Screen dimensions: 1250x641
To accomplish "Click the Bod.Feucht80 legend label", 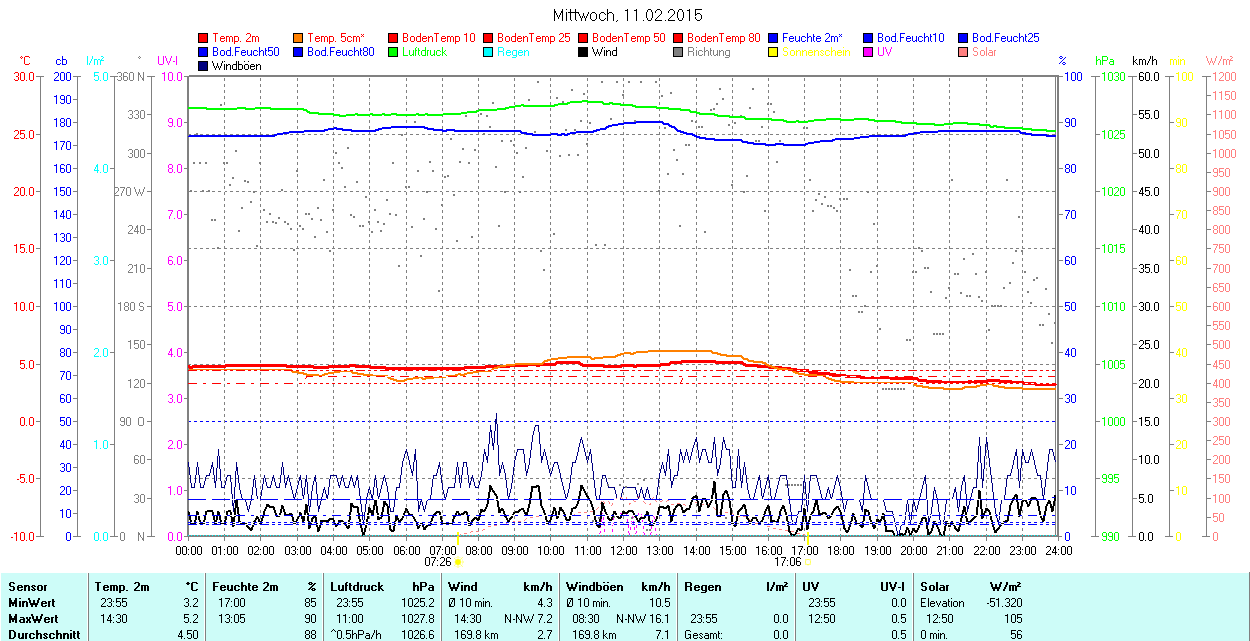I will (x=340, y=52).
